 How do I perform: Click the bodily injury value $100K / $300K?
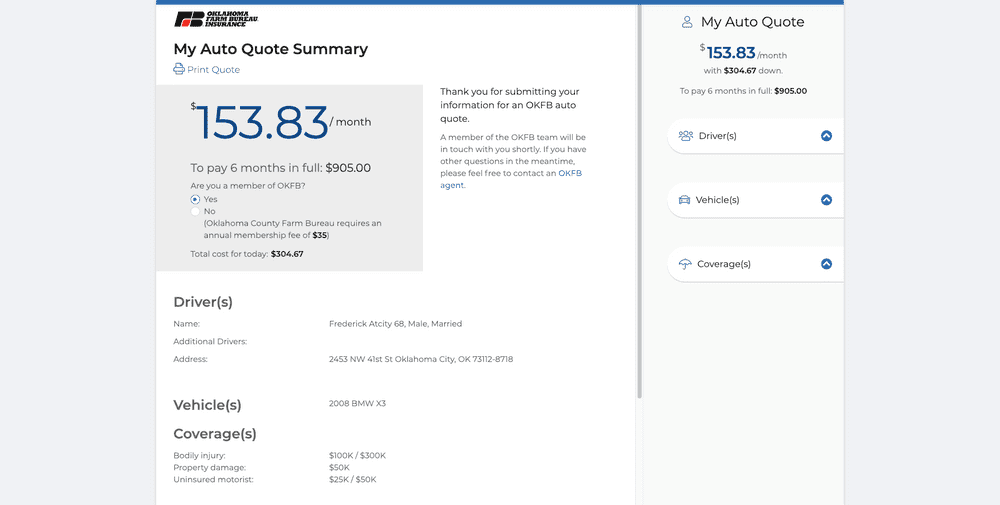click(x=357, y=456)
